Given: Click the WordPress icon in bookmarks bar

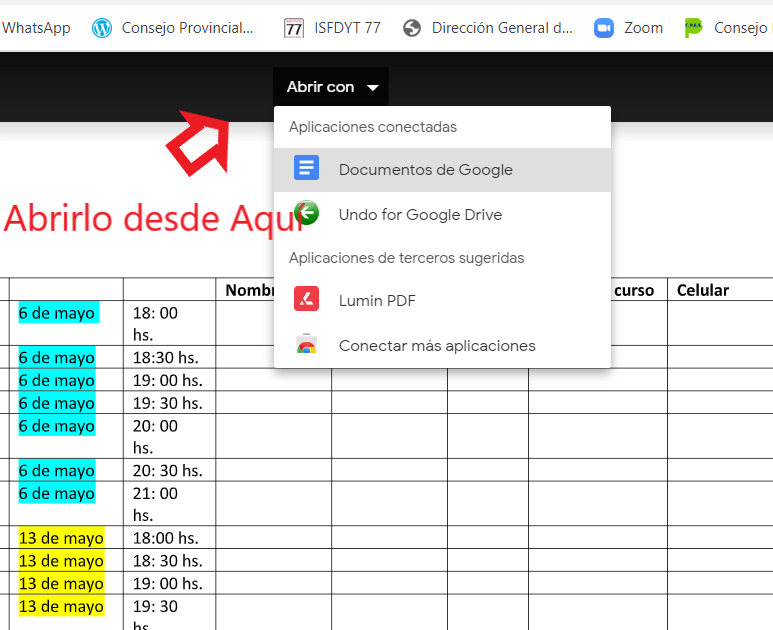Looking at the screenshot, I should click(x=102, y=28).
